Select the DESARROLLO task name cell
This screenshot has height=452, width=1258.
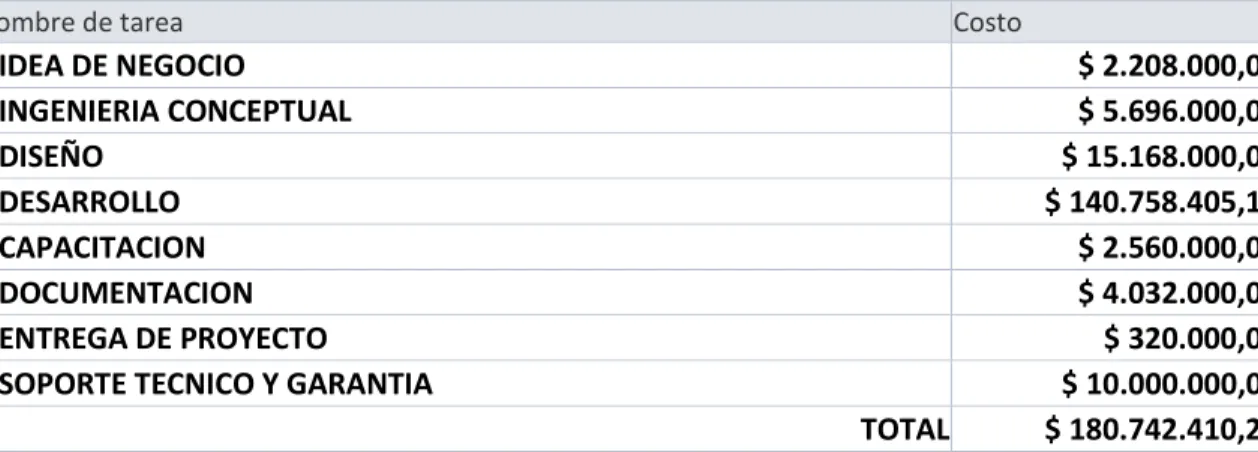click(475, 202)
